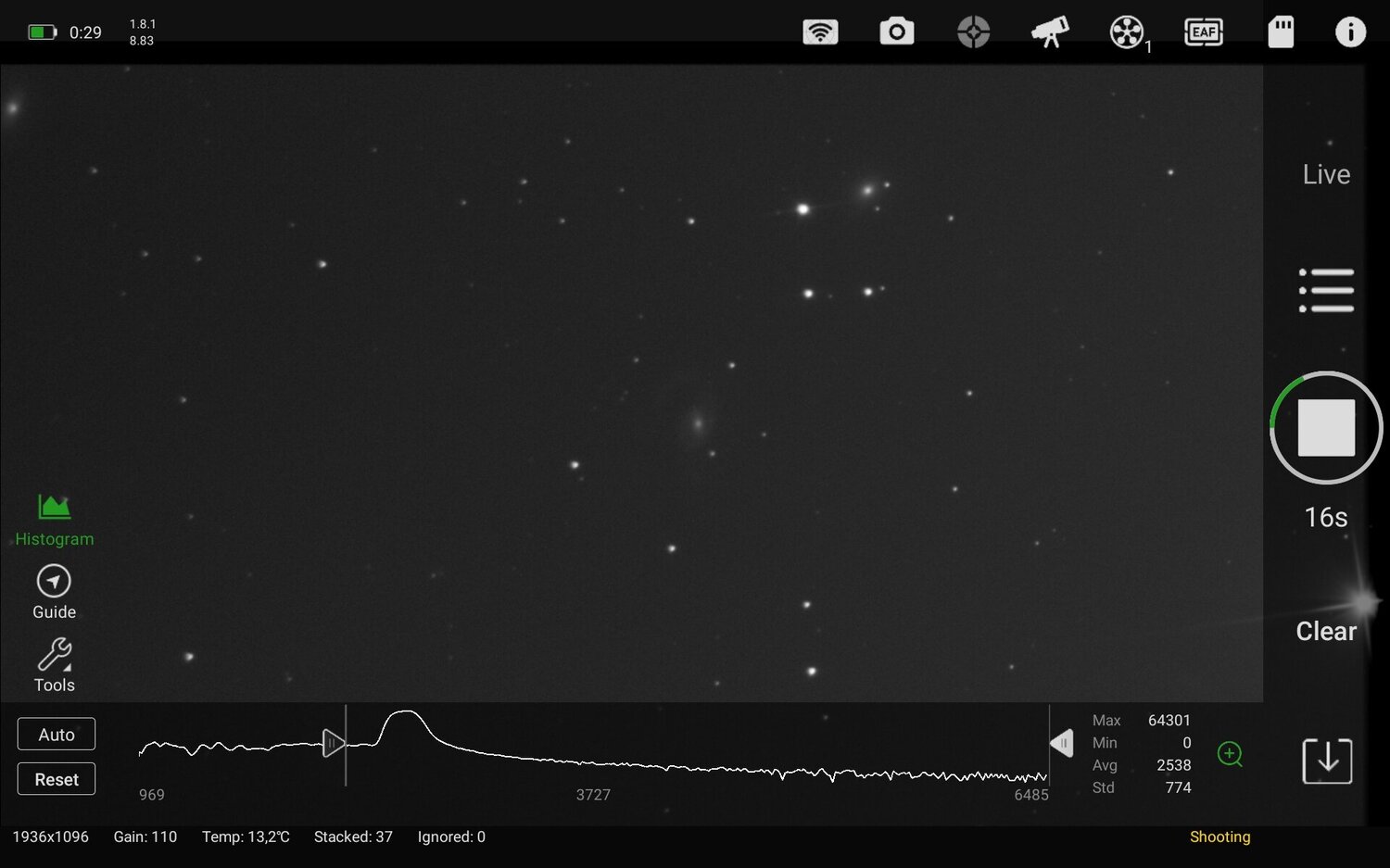Reset the histogram stretch
Viewport: 1390px width, 868px height.
(x=57, y=779)
